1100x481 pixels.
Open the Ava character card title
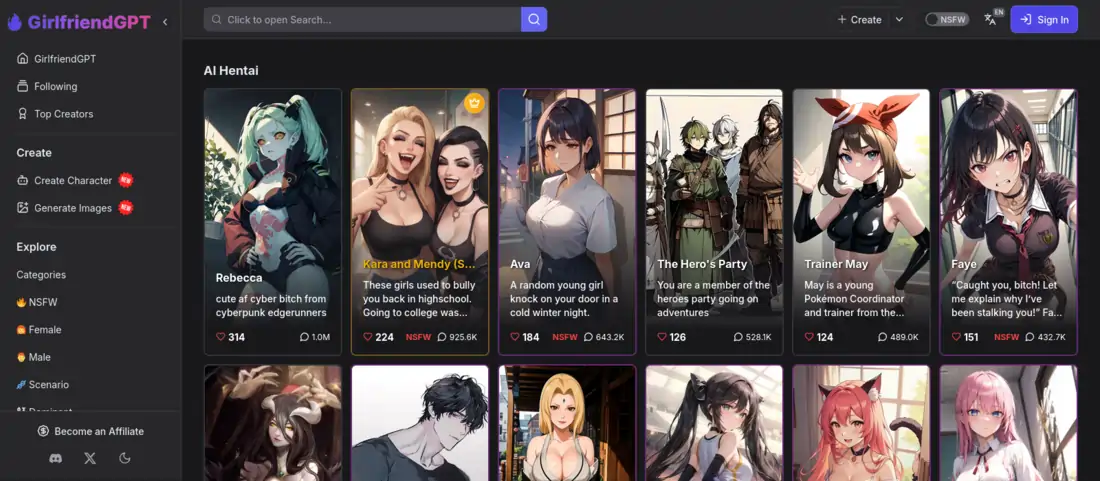(x=520, y=264)
